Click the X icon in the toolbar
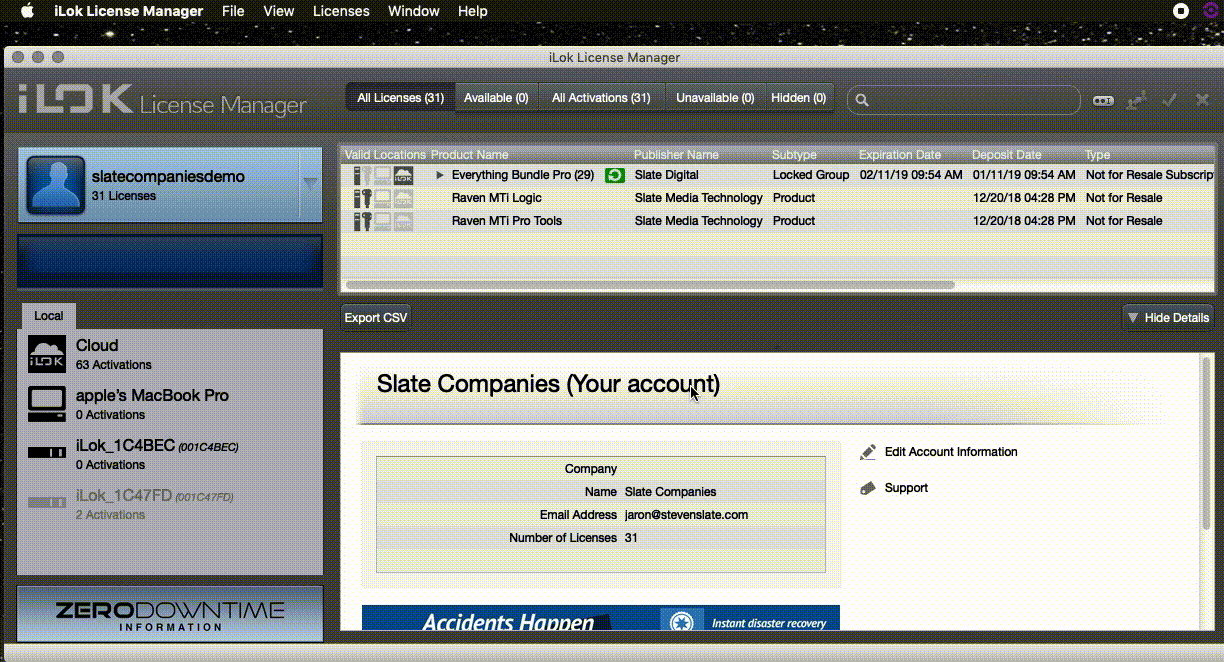 (1202, 100)
